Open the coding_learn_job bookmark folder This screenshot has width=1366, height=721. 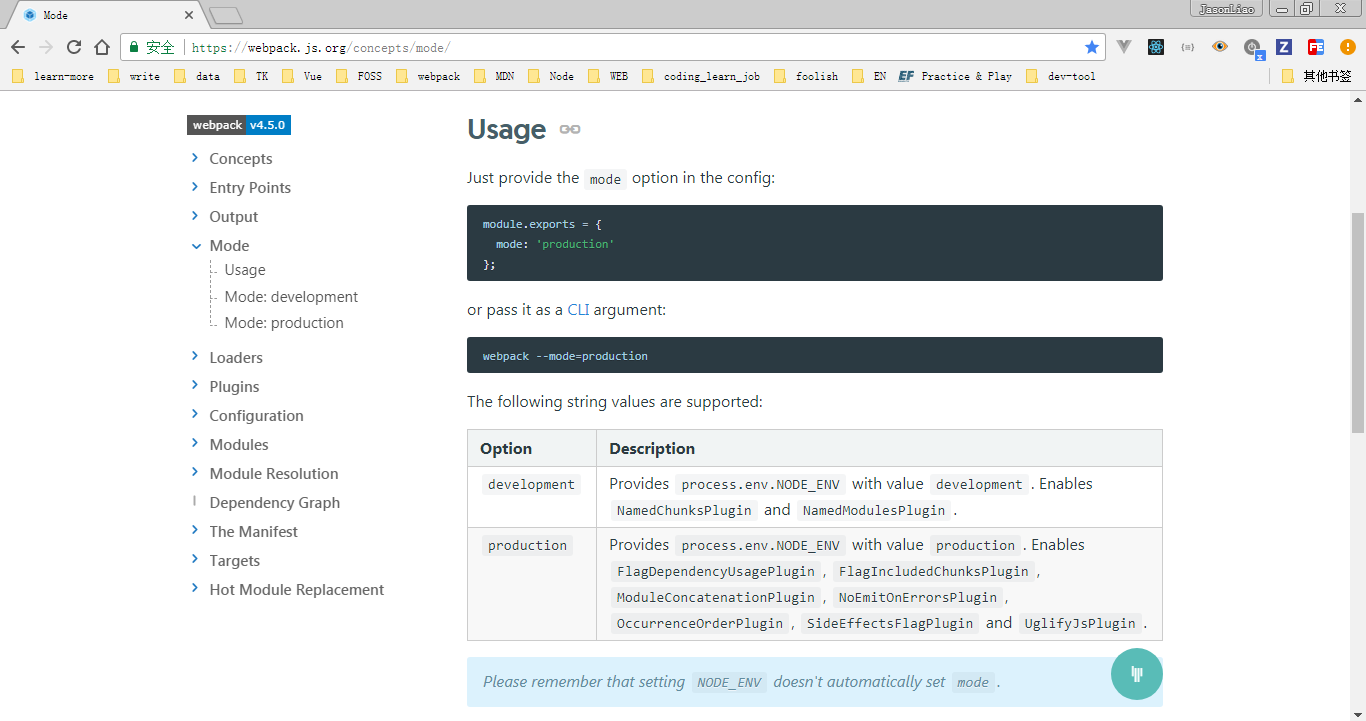pos(701,76)
